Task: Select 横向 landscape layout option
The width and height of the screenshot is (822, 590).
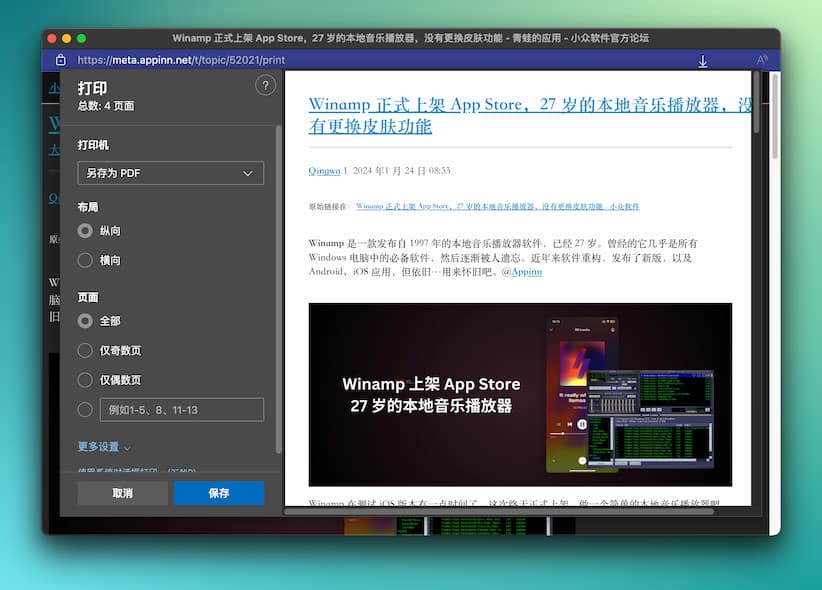Action: 85,260
